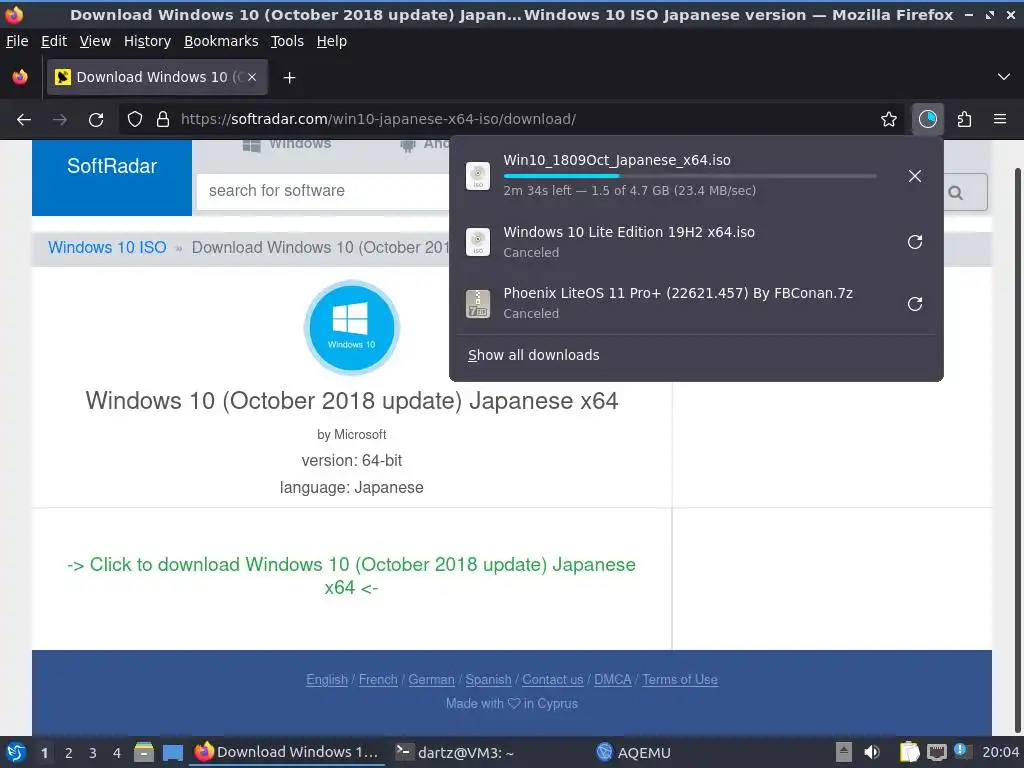The width and height of the screenshot is (1024, 768).
Task: Show all downloads
Action: pos(534,355)
